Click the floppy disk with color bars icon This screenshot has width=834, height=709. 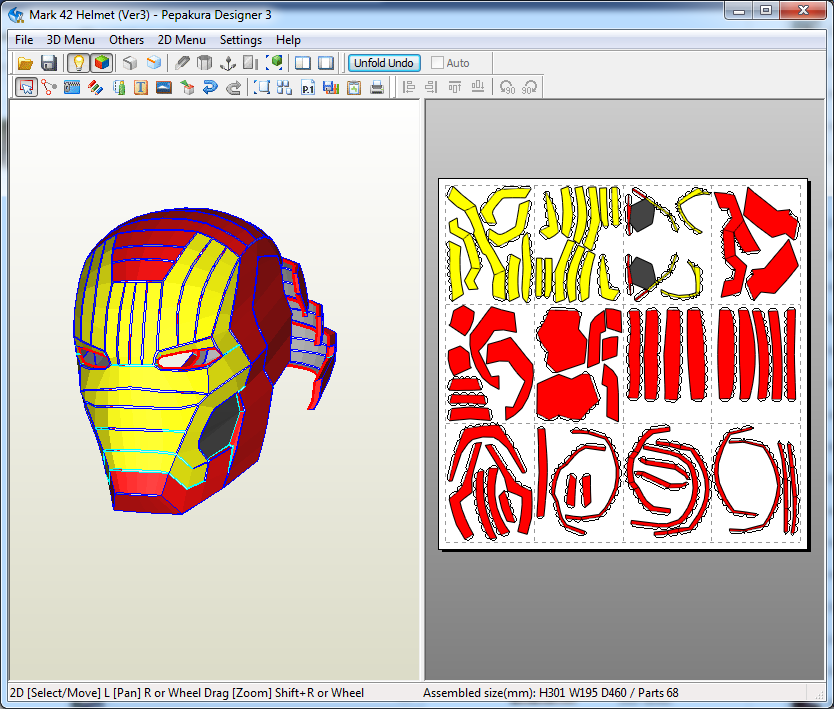click(331, 87)
